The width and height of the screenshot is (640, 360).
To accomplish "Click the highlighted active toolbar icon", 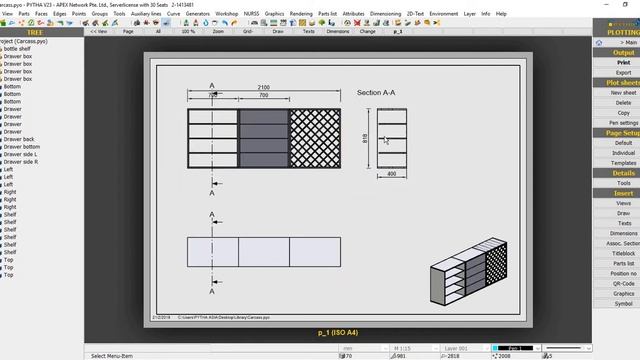I will [166, 23].
